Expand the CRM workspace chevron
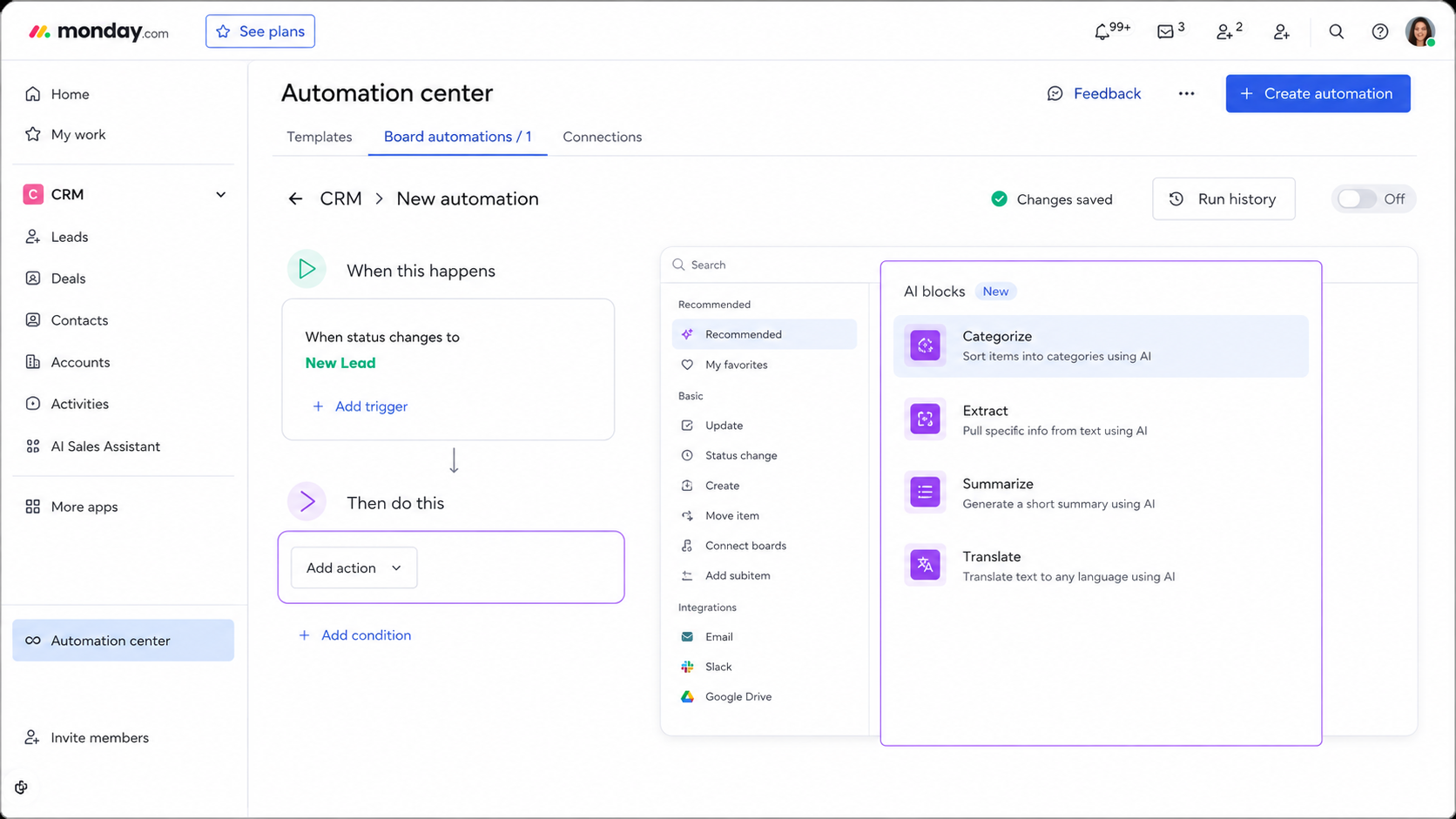The height and width of the screenshot is (819, 1456). click(220, 195)
